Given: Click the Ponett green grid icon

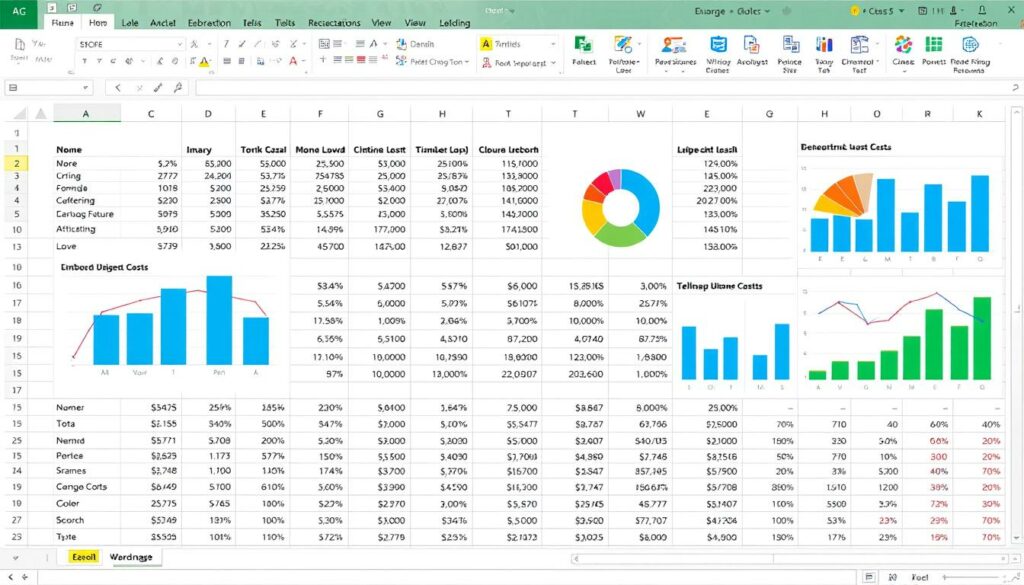Looking at the screenshot, I should (x=934, y=44).
